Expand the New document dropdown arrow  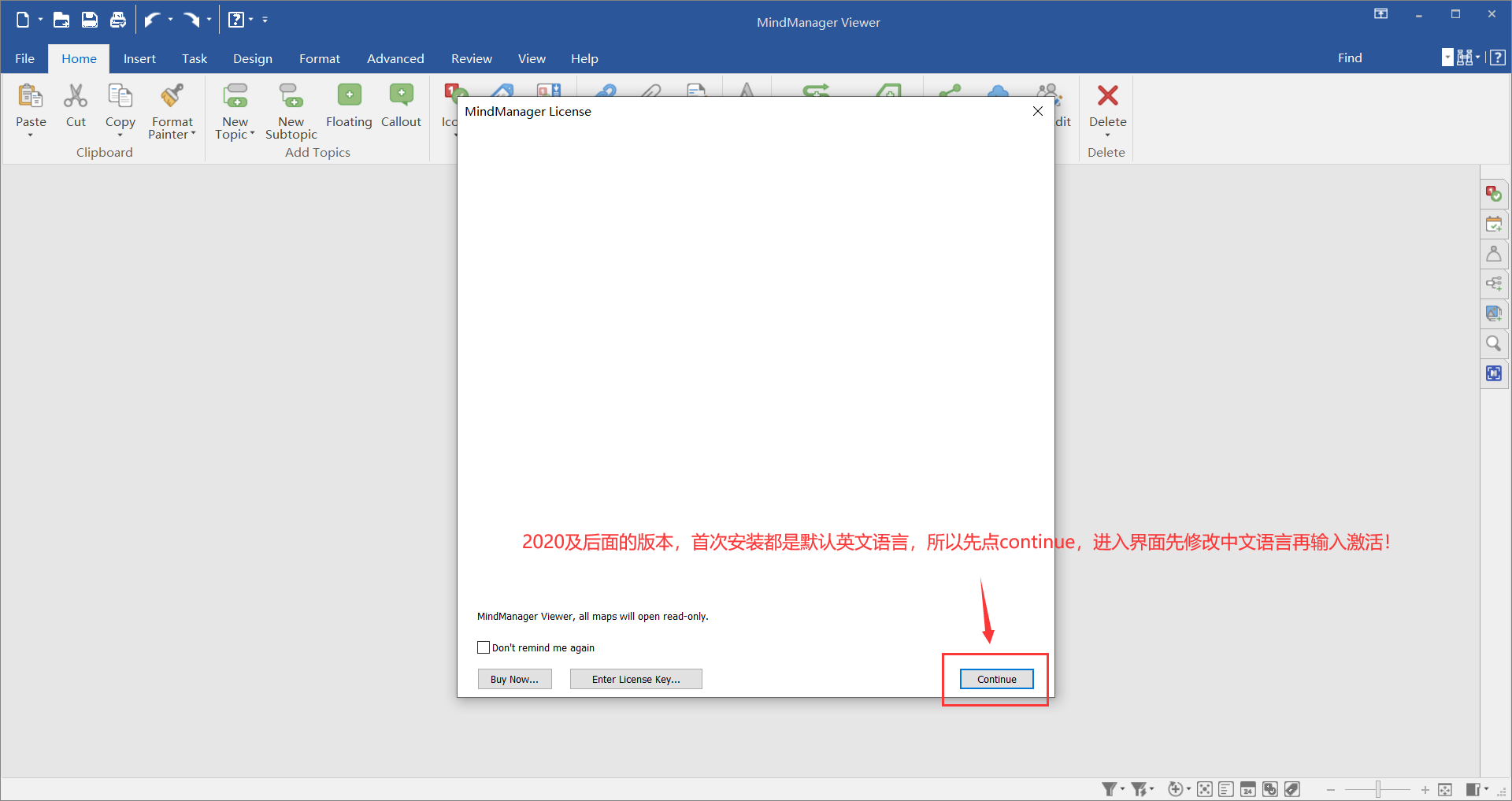[40, 20]
